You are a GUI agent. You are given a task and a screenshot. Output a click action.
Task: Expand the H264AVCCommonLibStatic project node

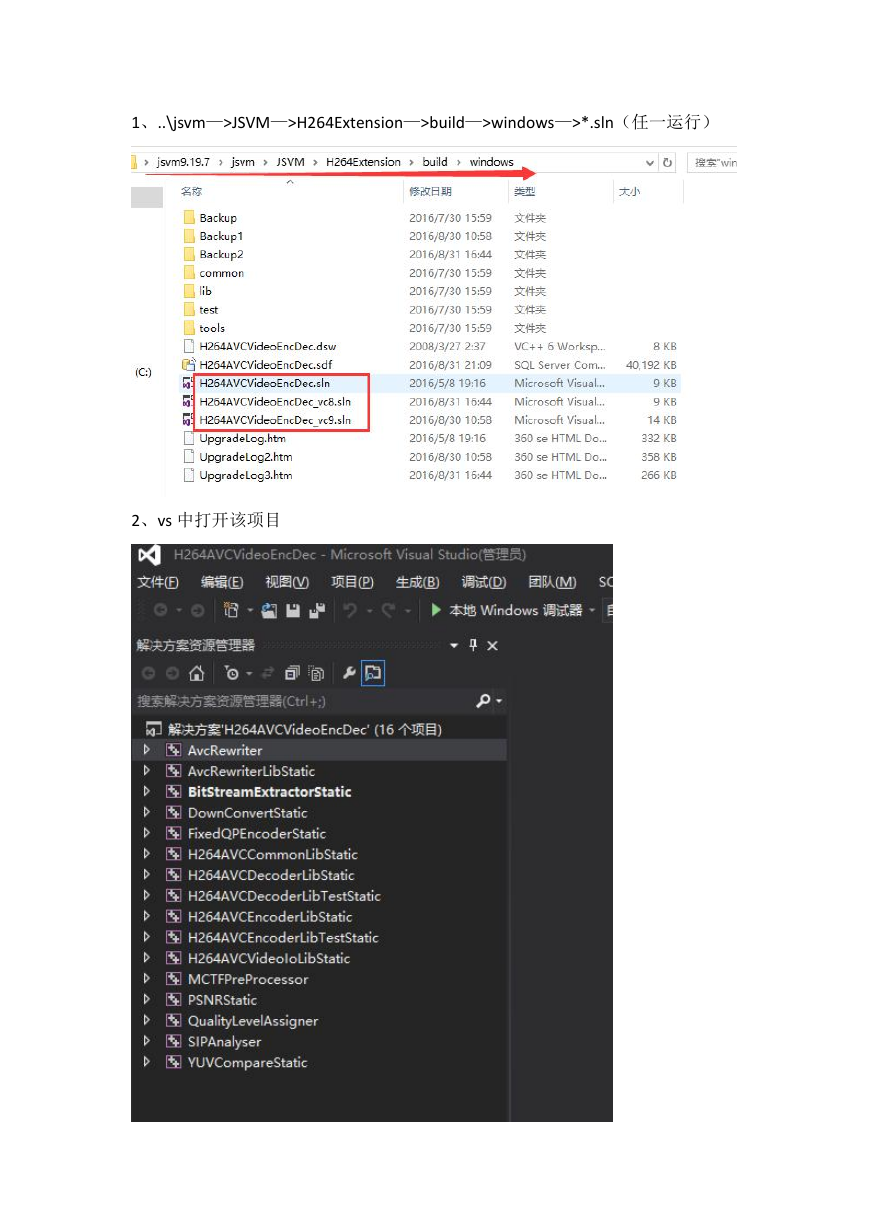tap(147, 854)
